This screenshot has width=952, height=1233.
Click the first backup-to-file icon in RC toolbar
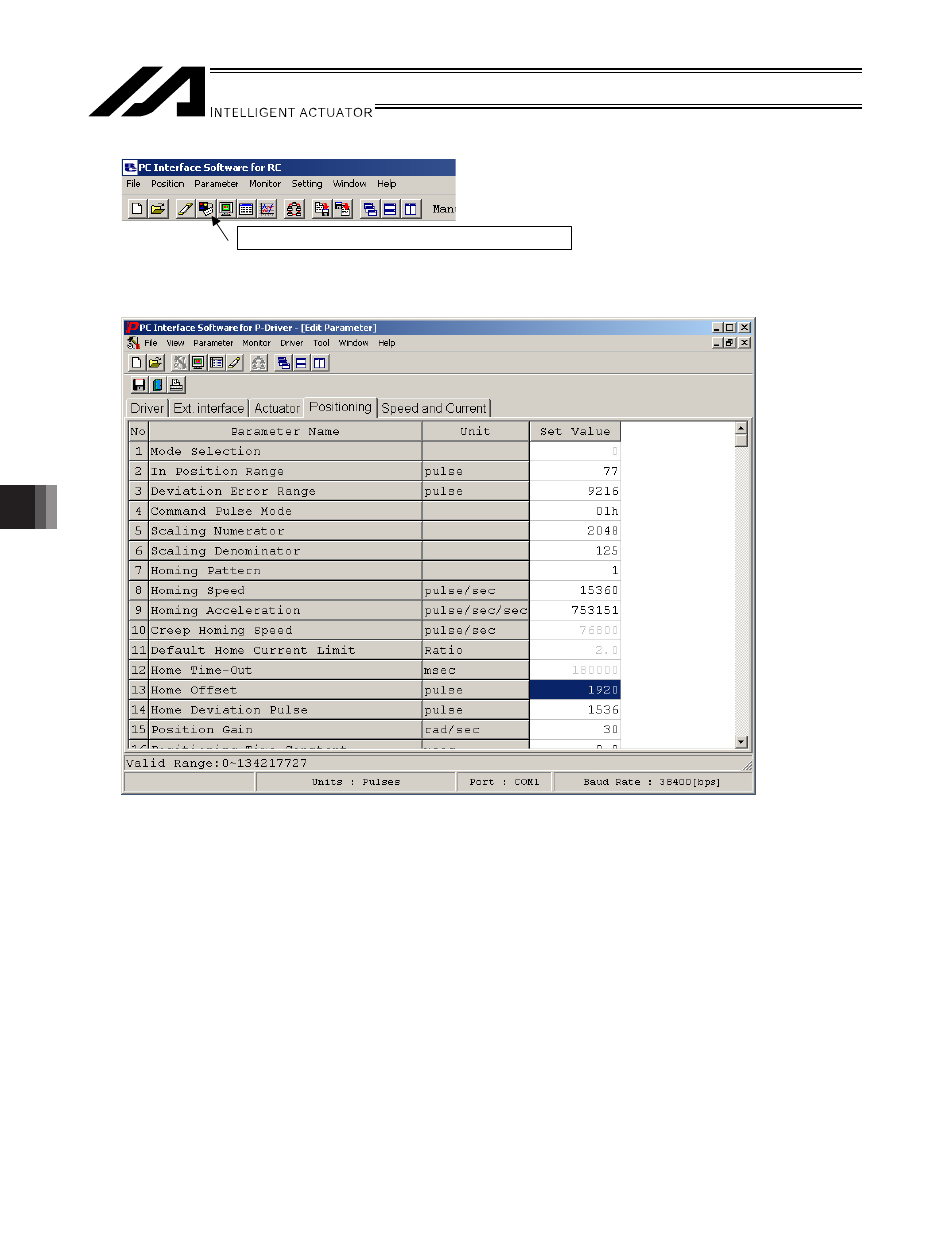click(322, 209)
